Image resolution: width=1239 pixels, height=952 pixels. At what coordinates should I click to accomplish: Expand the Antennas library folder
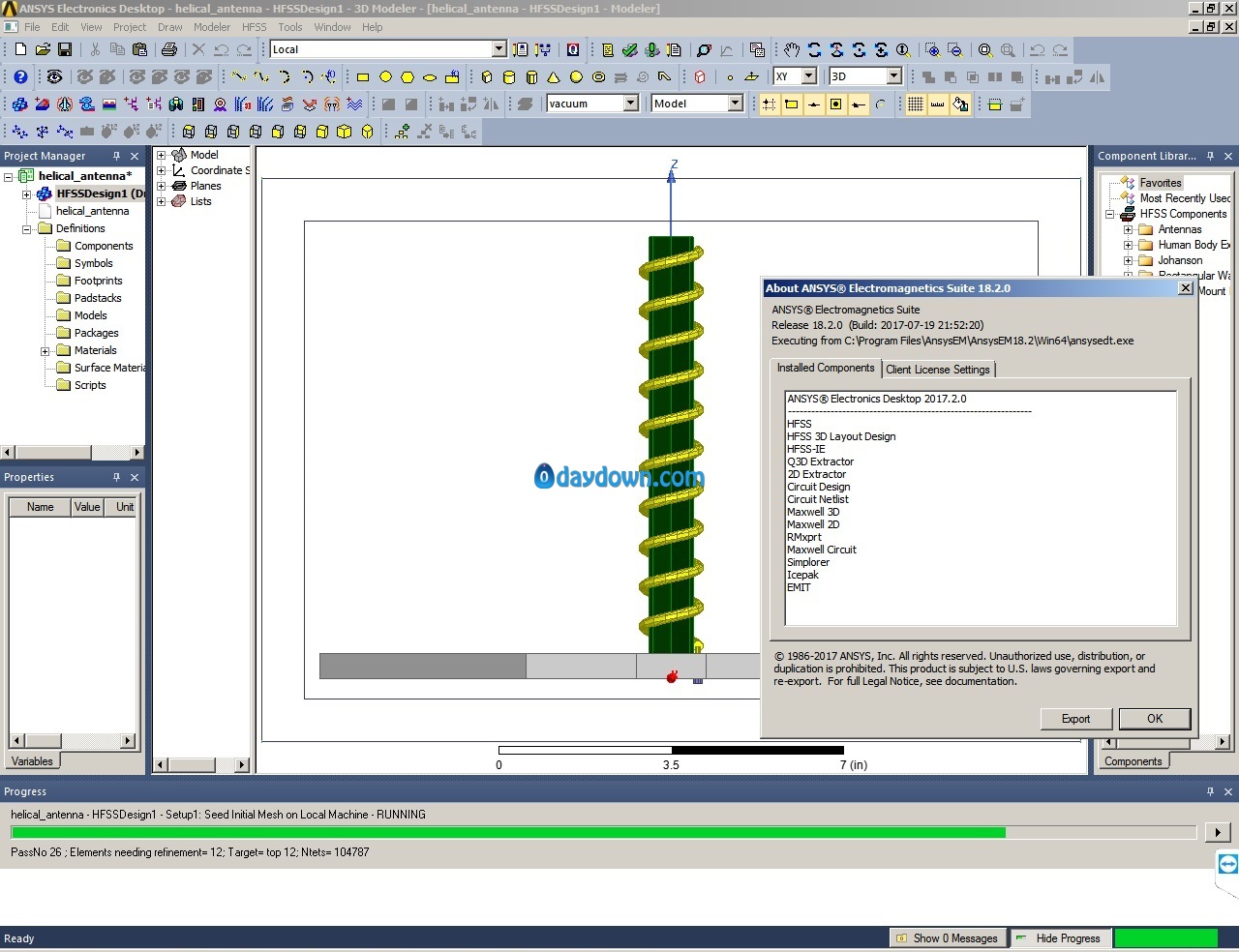[1128, 230]
